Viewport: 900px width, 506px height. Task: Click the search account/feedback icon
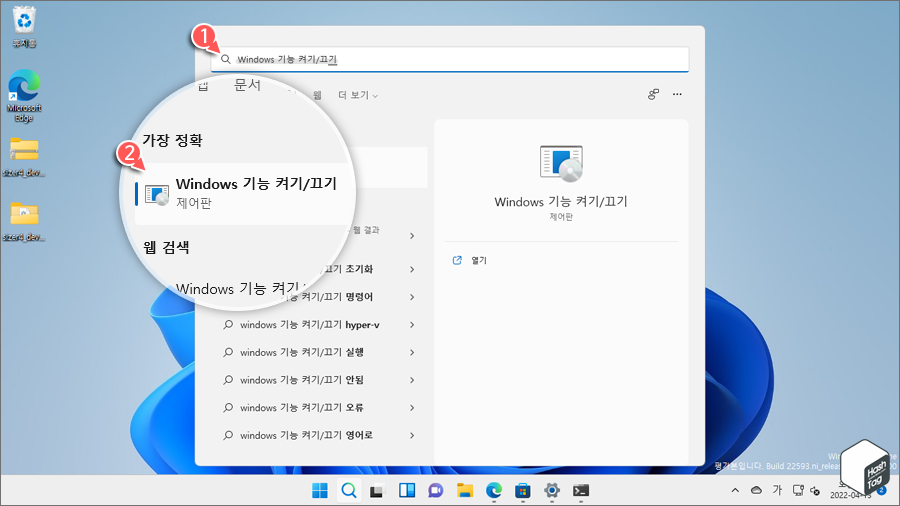point(653,94)
